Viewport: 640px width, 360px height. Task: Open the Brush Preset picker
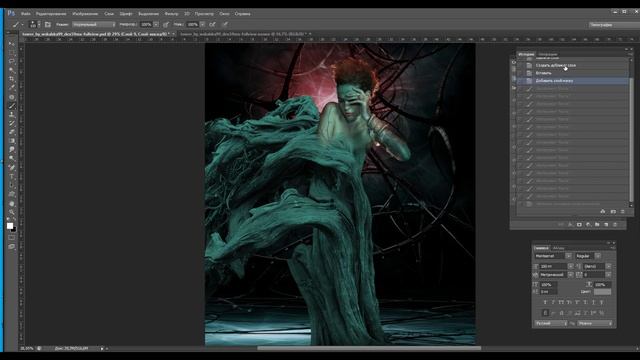[x=35, y=24]
